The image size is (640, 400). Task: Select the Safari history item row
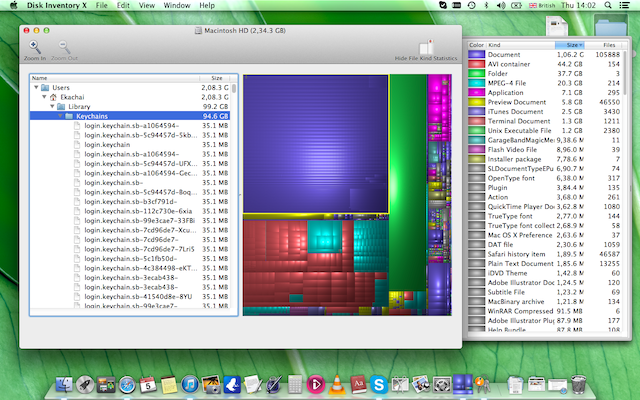point(544,254)
